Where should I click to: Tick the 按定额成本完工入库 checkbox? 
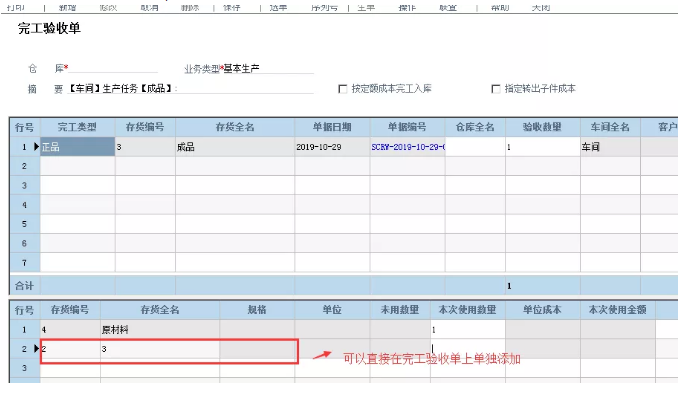tap(342, 89)
